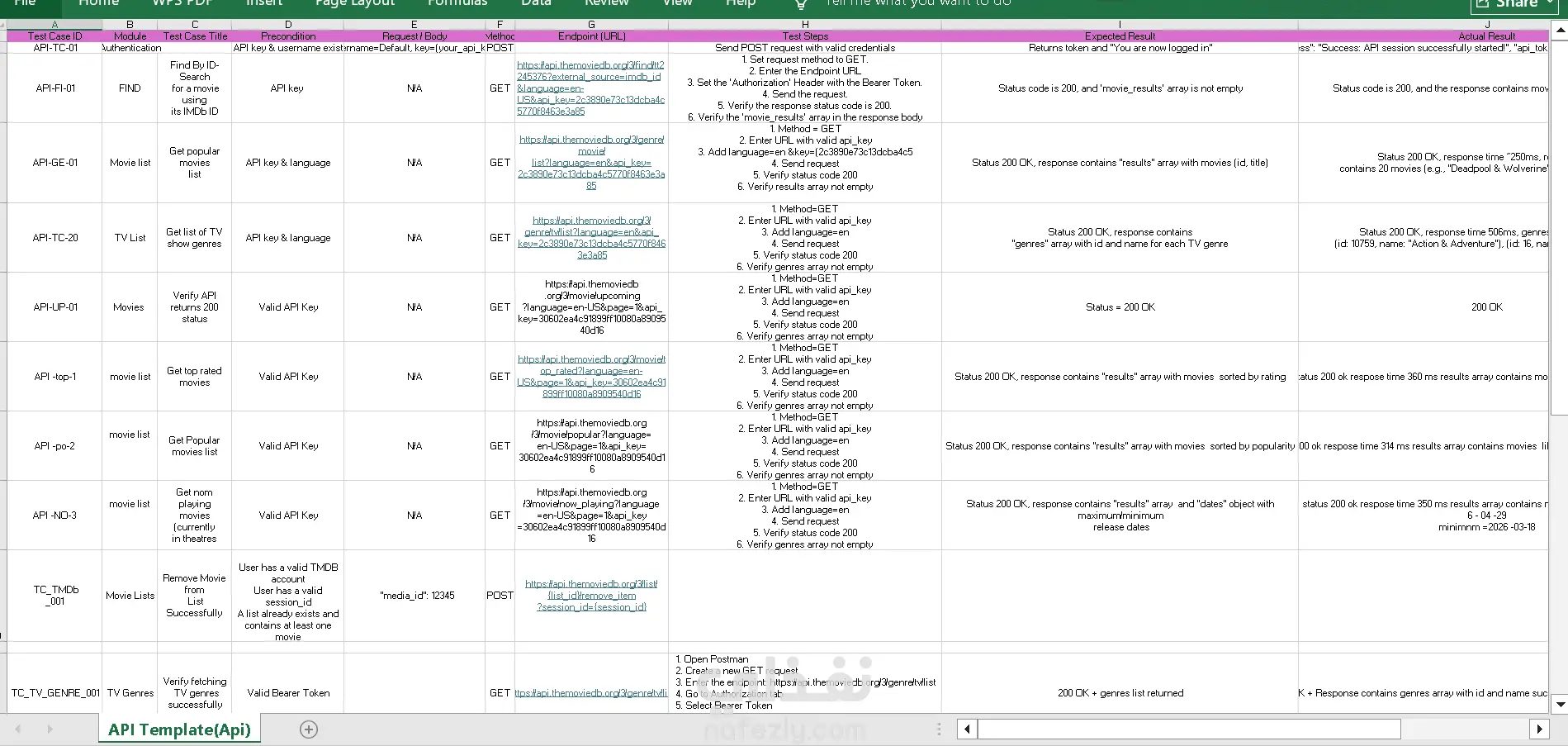Open the find tt2453762 endpoint URL link

click(591, 88)
